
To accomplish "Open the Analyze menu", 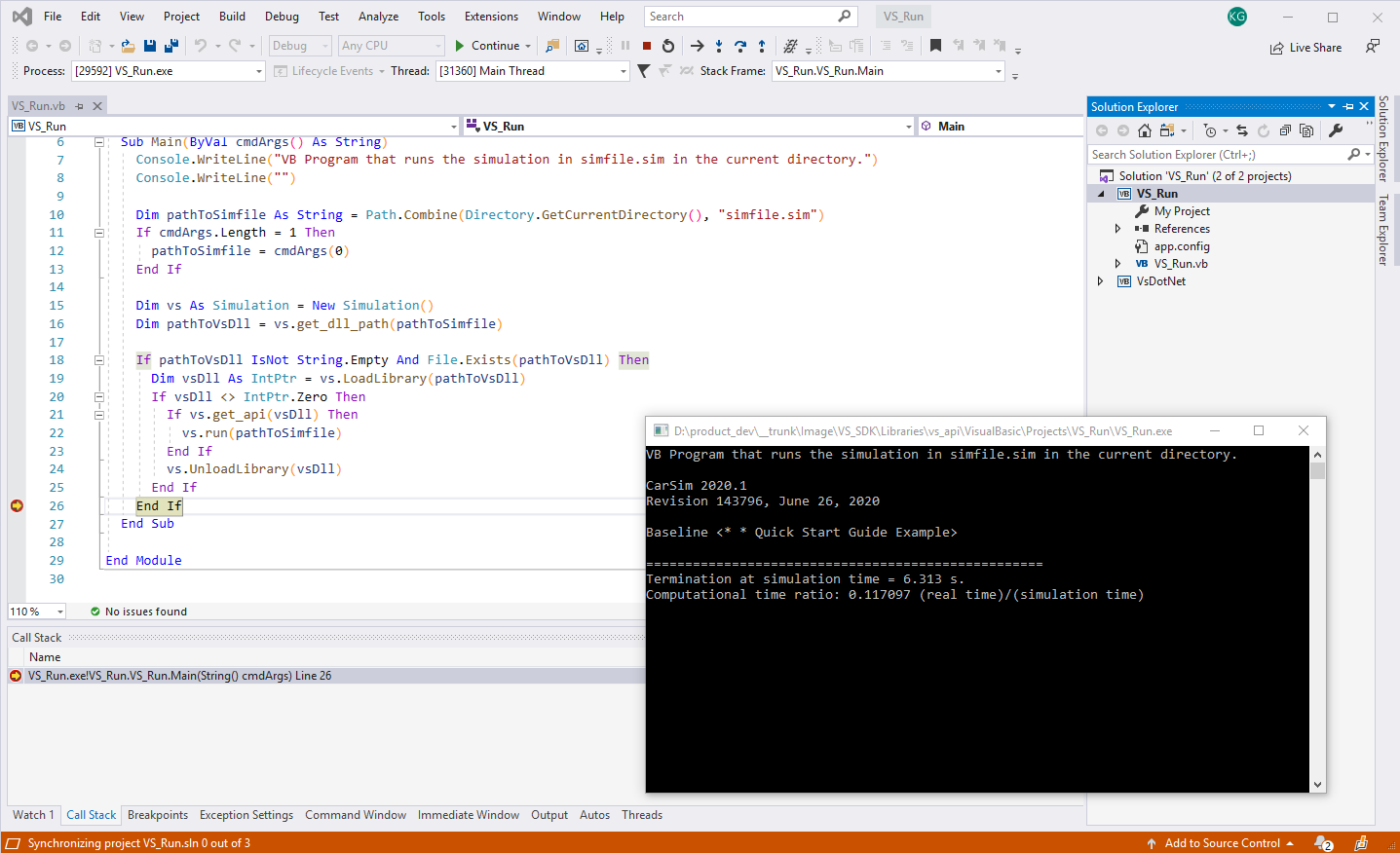I will [378, 17].
